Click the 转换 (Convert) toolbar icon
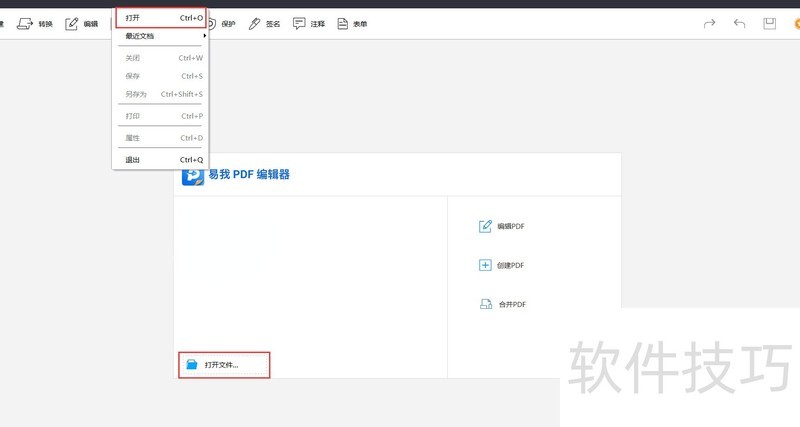Image resolution: width=800 pixels, height=427 pixels. (25, 23)
